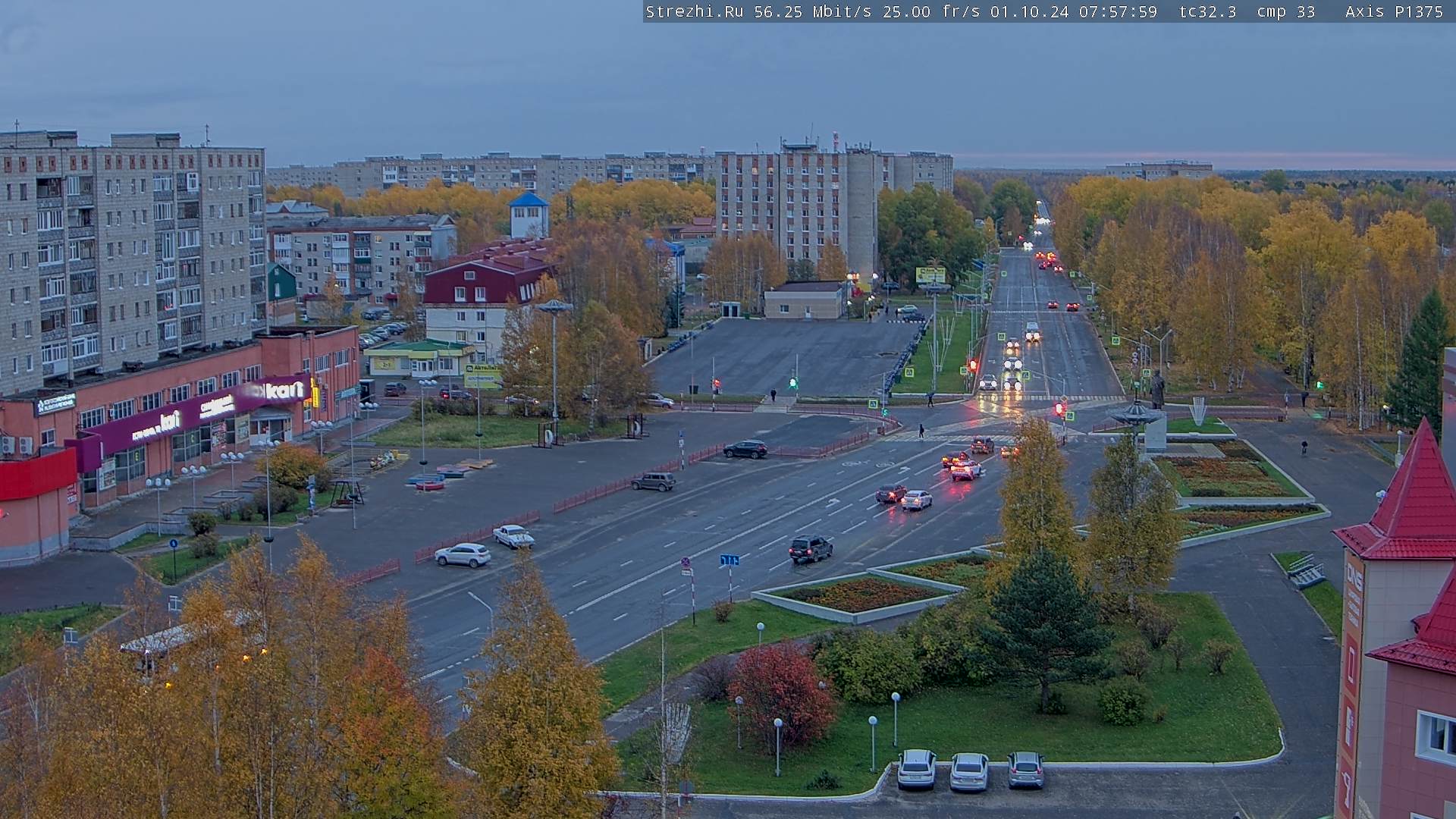Click the 07:57:59 time stamp
The image size is (1456, 819).
[1119, 11]
